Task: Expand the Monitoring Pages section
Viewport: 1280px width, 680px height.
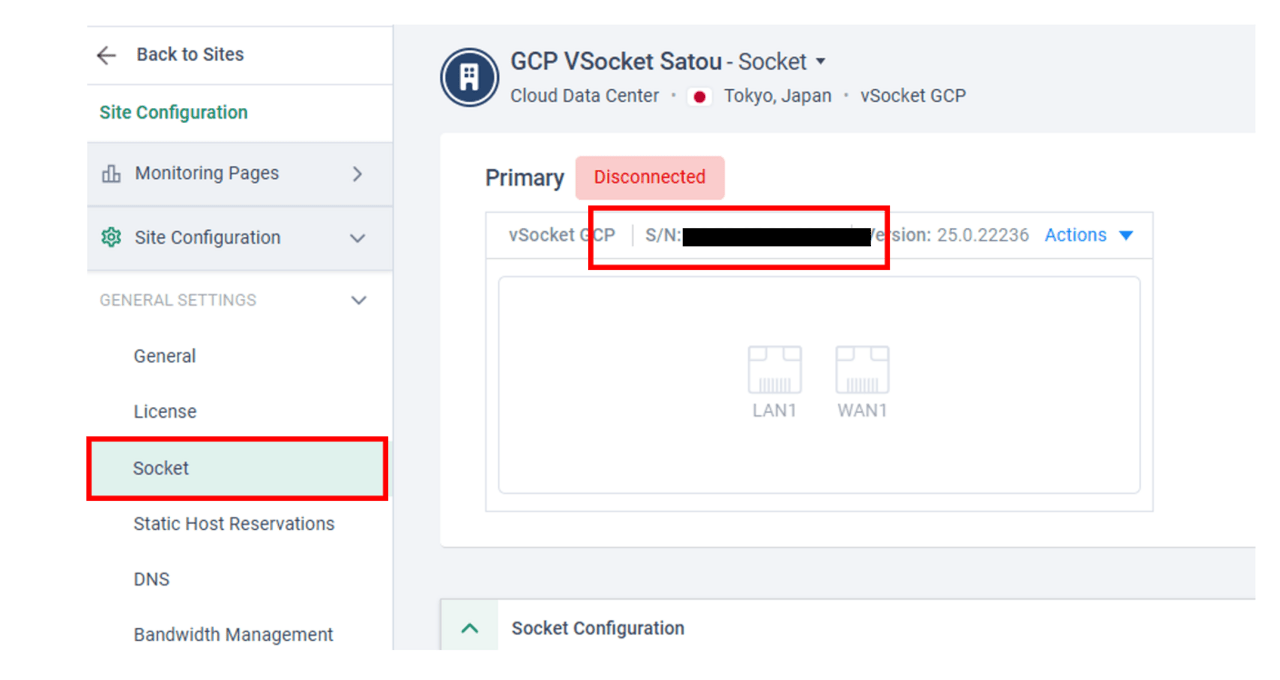Action: (358, 174)
